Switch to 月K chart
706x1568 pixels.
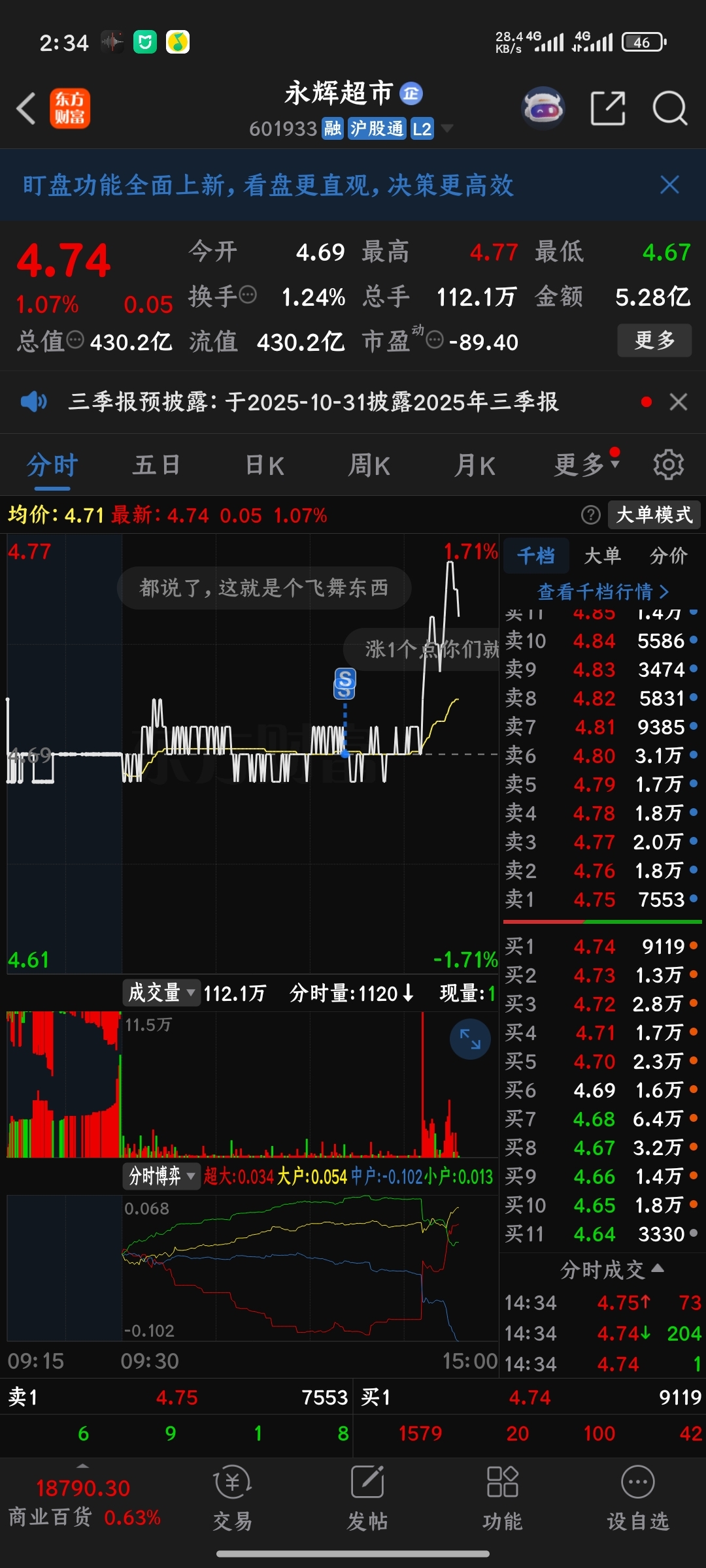coord(475,465)
